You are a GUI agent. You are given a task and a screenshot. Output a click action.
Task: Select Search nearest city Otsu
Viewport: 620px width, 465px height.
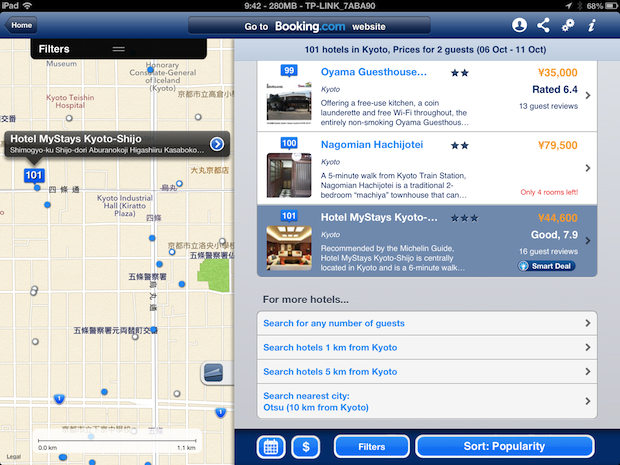[427, 401]
